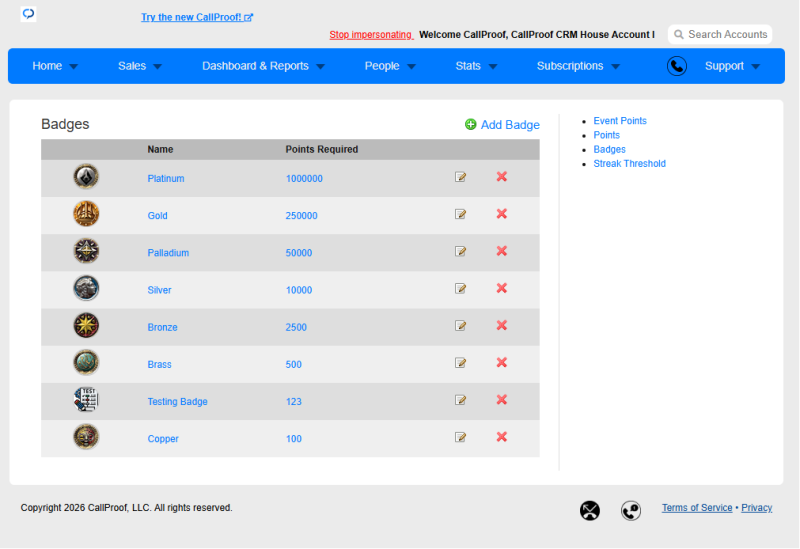Edit the Gold badge
This screenshot has width=800, height=549.
[460, 214]
